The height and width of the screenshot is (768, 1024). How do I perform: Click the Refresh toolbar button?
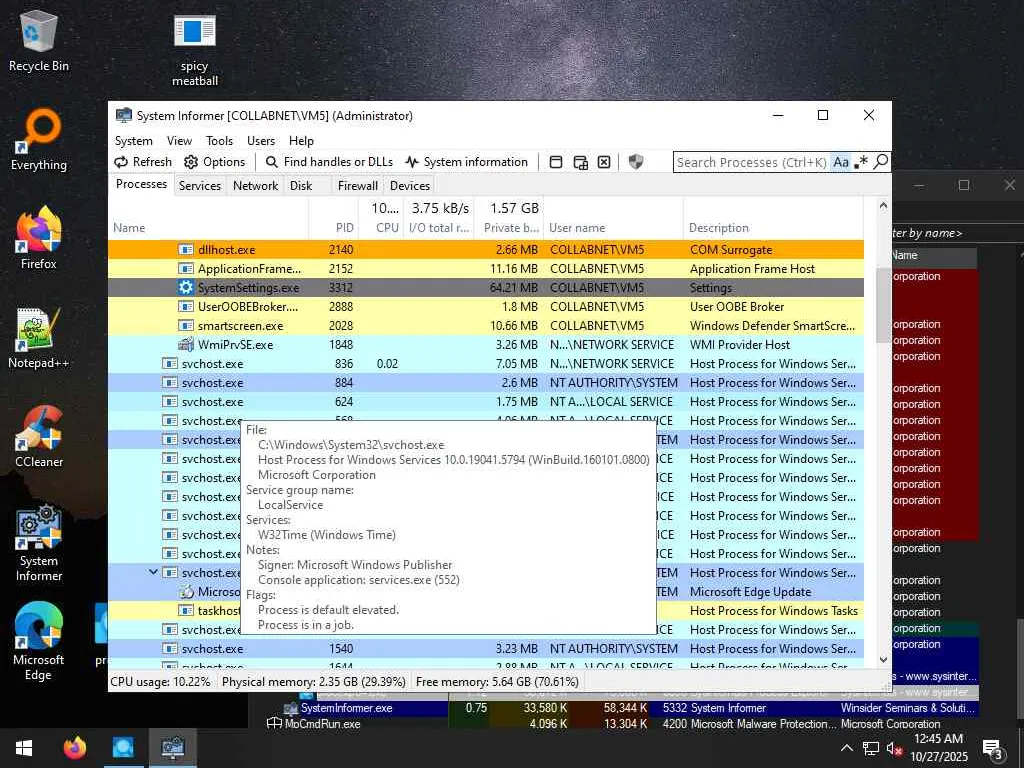click(143, 162)
